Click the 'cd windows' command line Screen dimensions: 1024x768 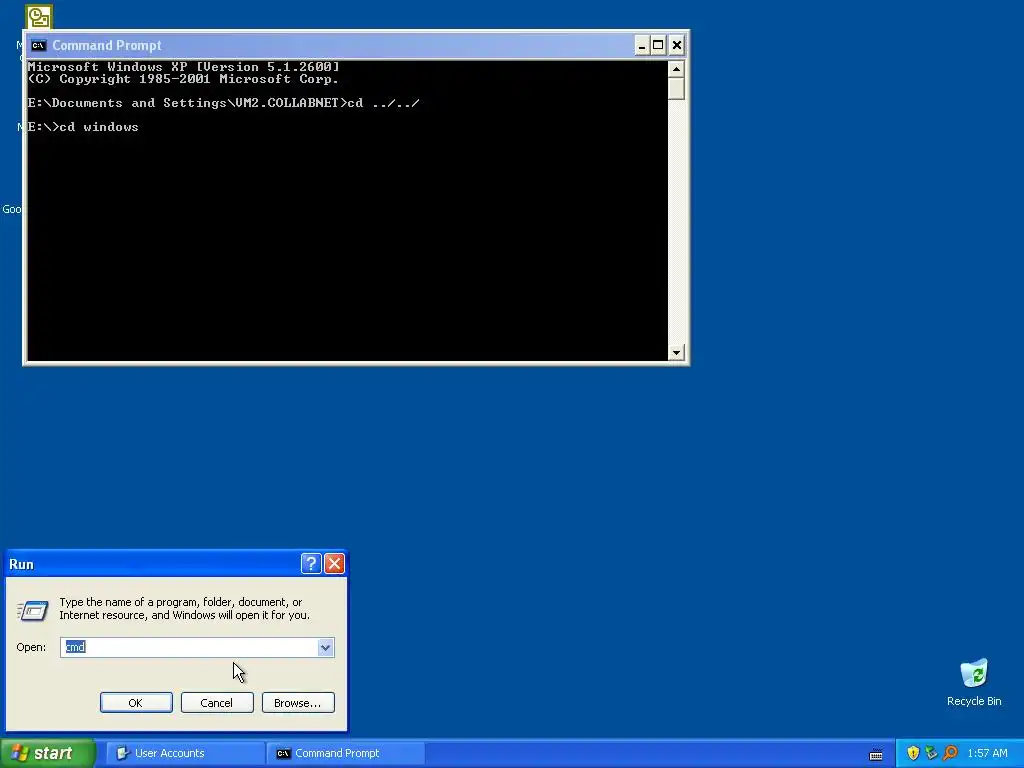(x=83, y=127)
